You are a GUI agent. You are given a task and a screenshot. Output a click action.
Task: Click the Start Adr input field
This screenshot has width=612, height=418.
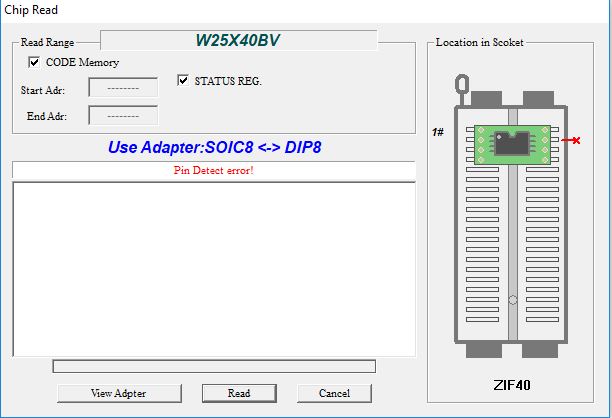tap(123, 88)
